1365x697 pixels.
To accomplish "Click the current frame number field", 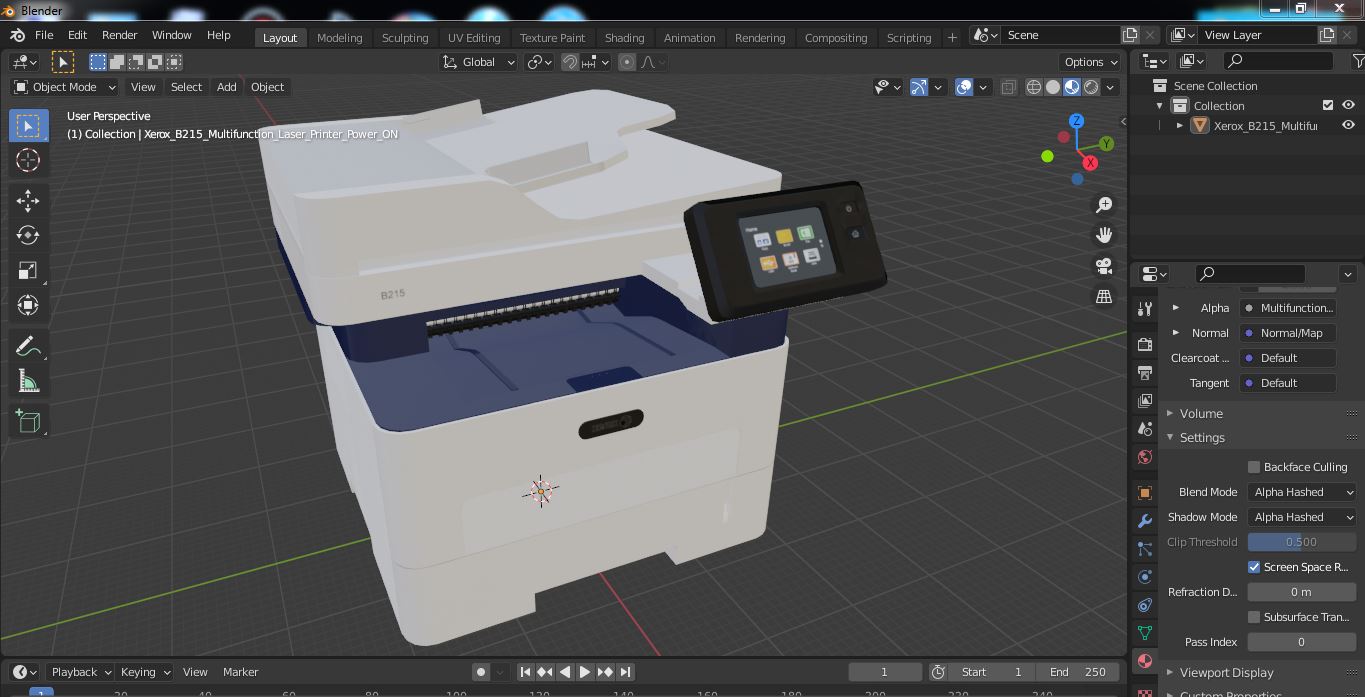I will click(x=884, y=672).
